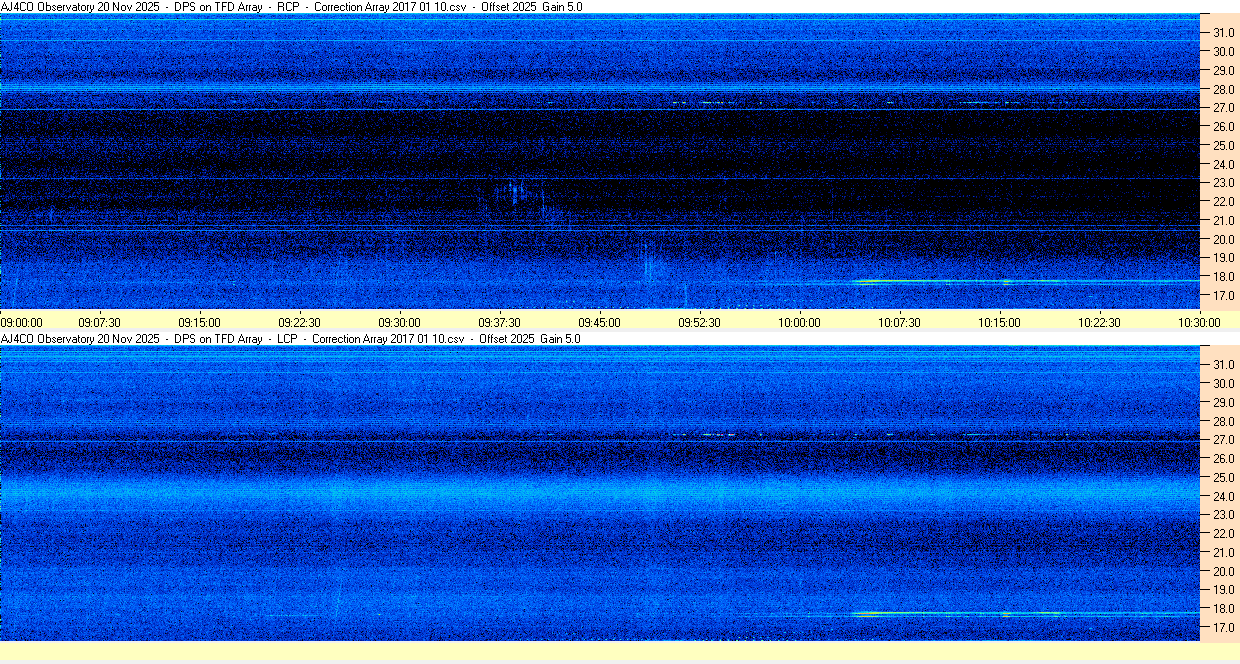This screenshot has width=1240, height=664.
Task: Pick the 10:22:30 time label
Action: pyautogui.click(x=1100, y=322)
